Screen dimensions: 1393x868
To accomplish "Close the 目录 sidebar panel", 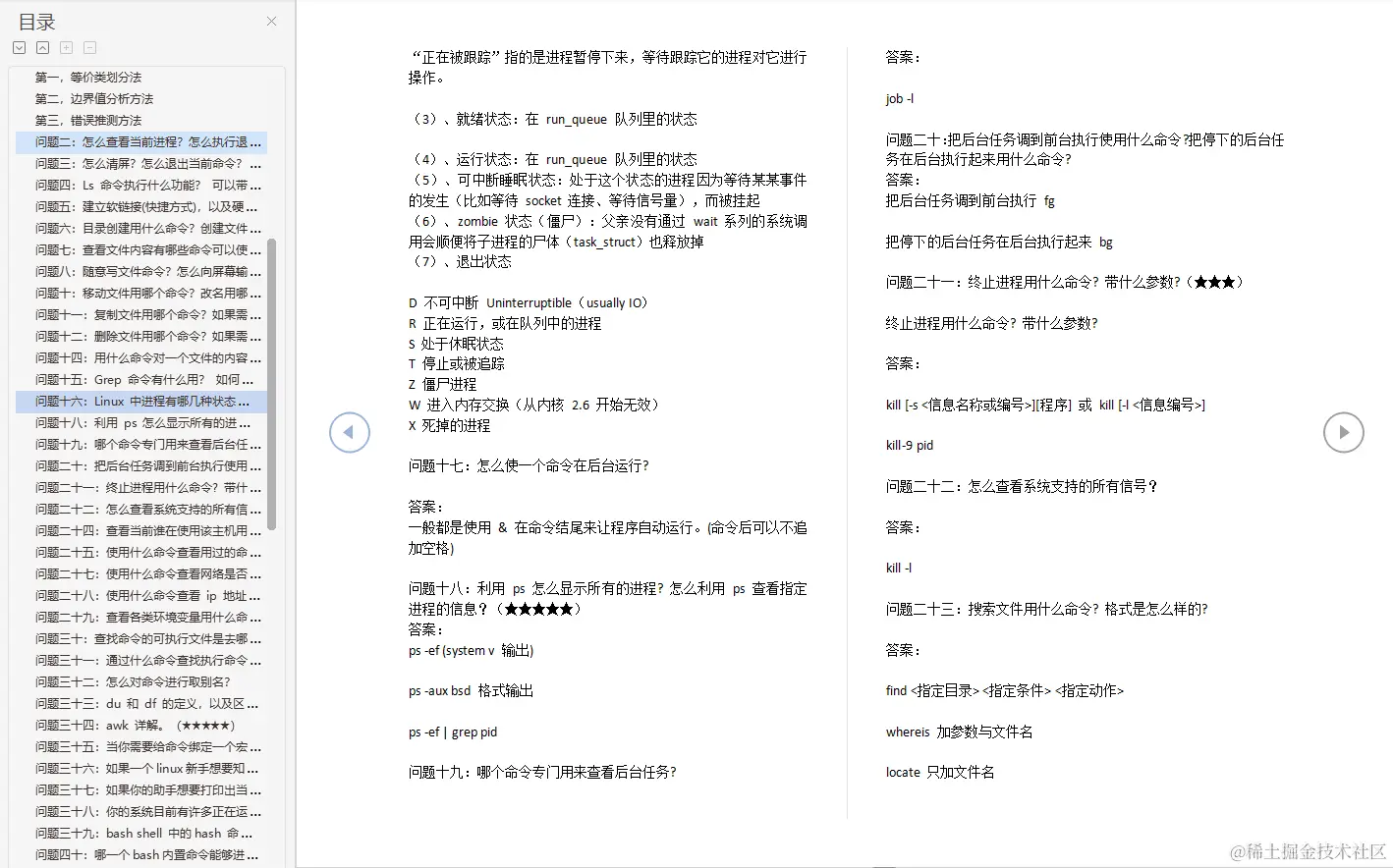I will [271, 21].
